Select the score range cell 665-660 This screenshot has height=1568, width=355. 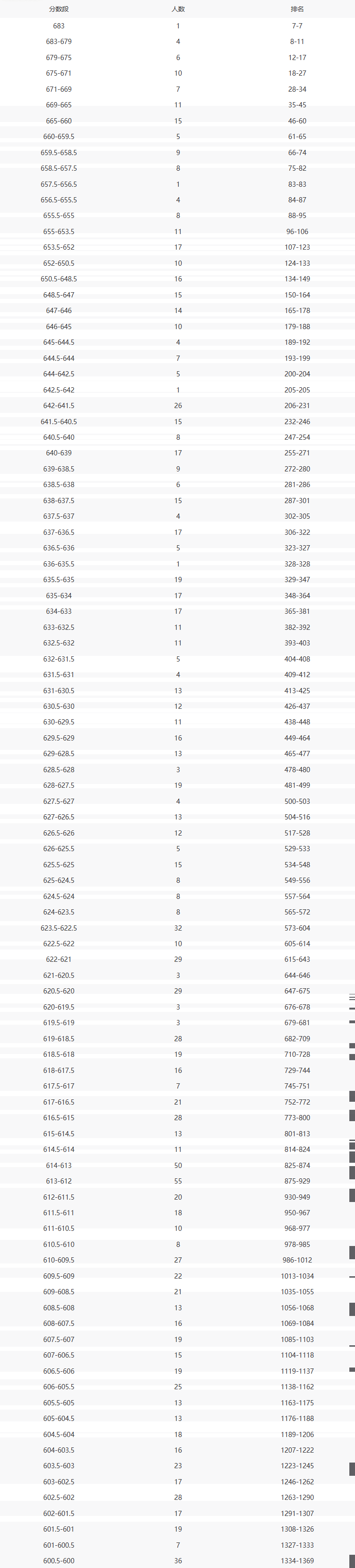59,121
